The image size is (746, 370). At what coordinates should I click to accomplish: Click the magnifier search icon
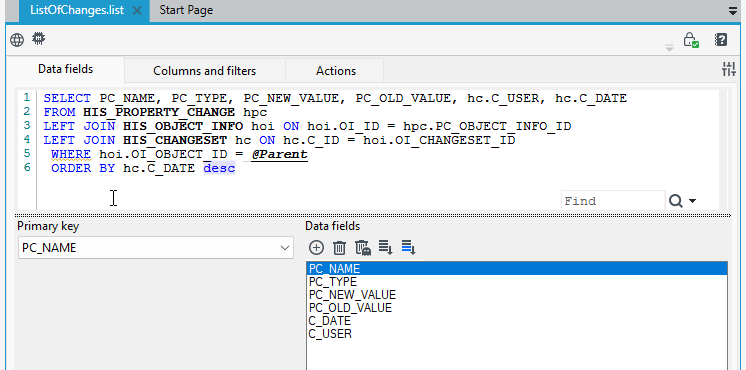tap(676, 201)
